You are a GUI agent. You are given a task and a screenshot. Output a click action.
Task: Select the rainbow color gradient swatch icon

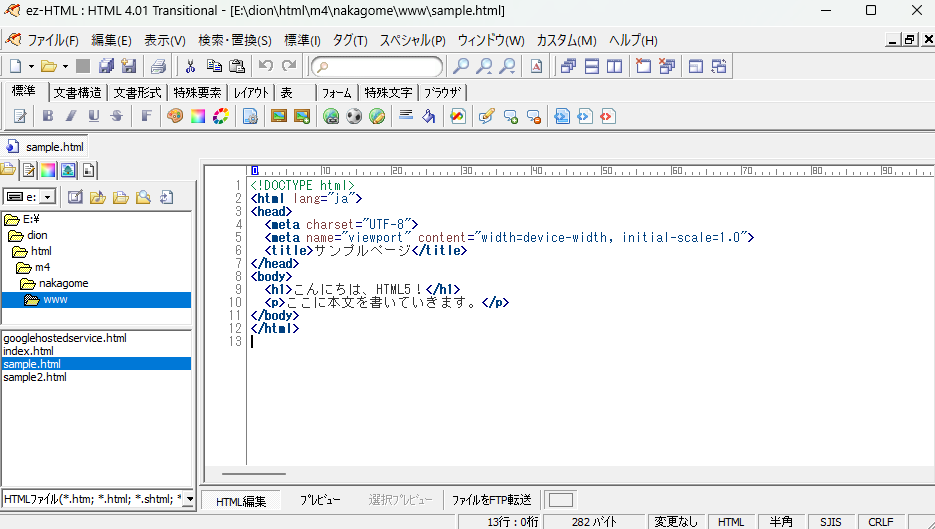click(x=198, y=116)
